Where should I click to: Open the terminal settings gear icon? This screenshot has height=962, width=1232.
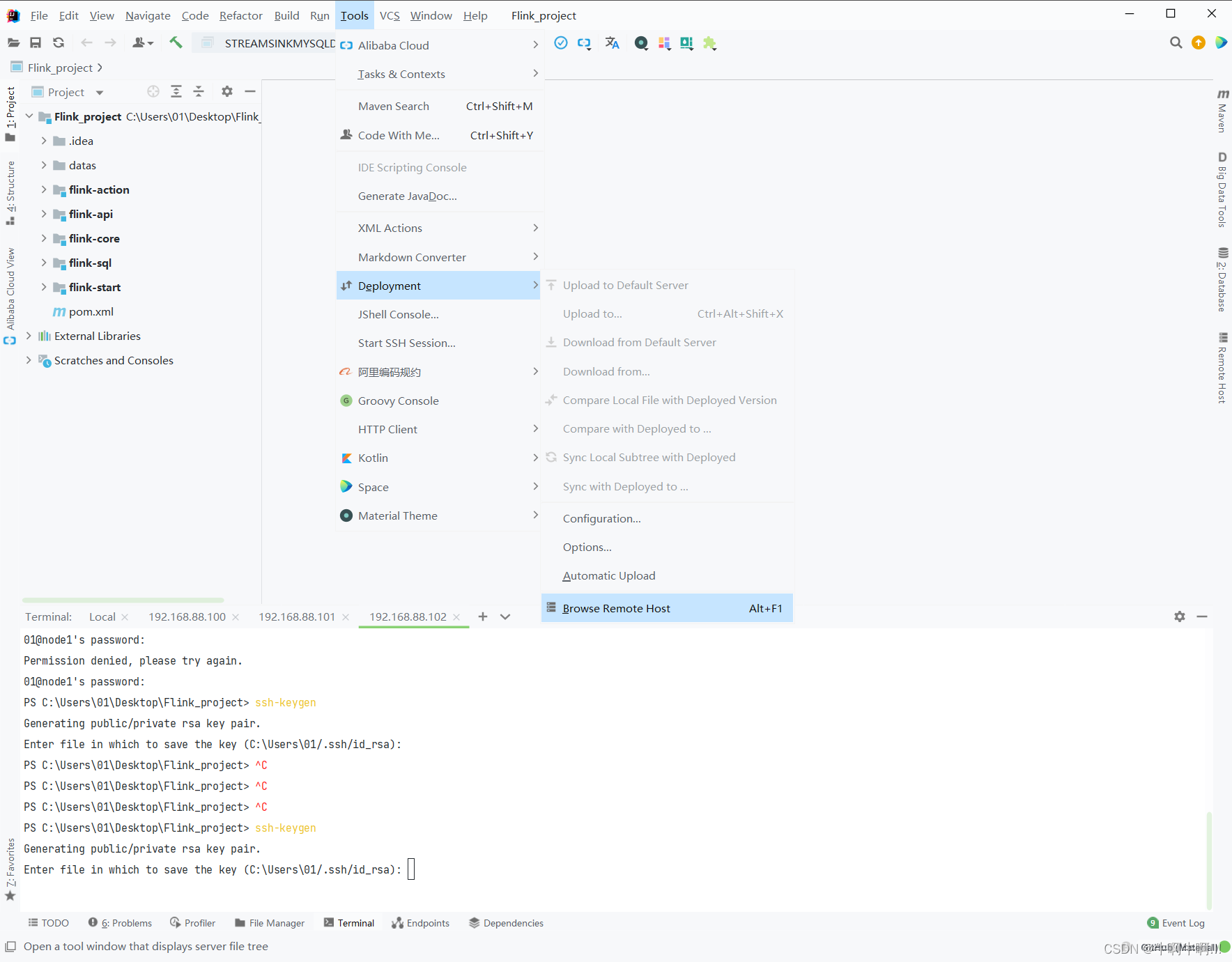tap(1179, 616)
